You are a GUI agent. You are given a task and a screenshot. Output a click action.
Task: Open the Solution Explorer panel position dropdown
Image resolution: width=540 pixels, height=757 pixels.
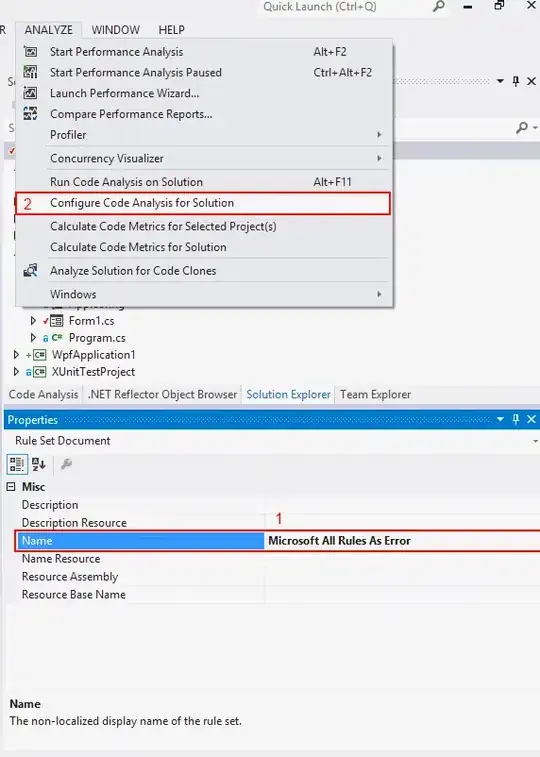point(500,81)
